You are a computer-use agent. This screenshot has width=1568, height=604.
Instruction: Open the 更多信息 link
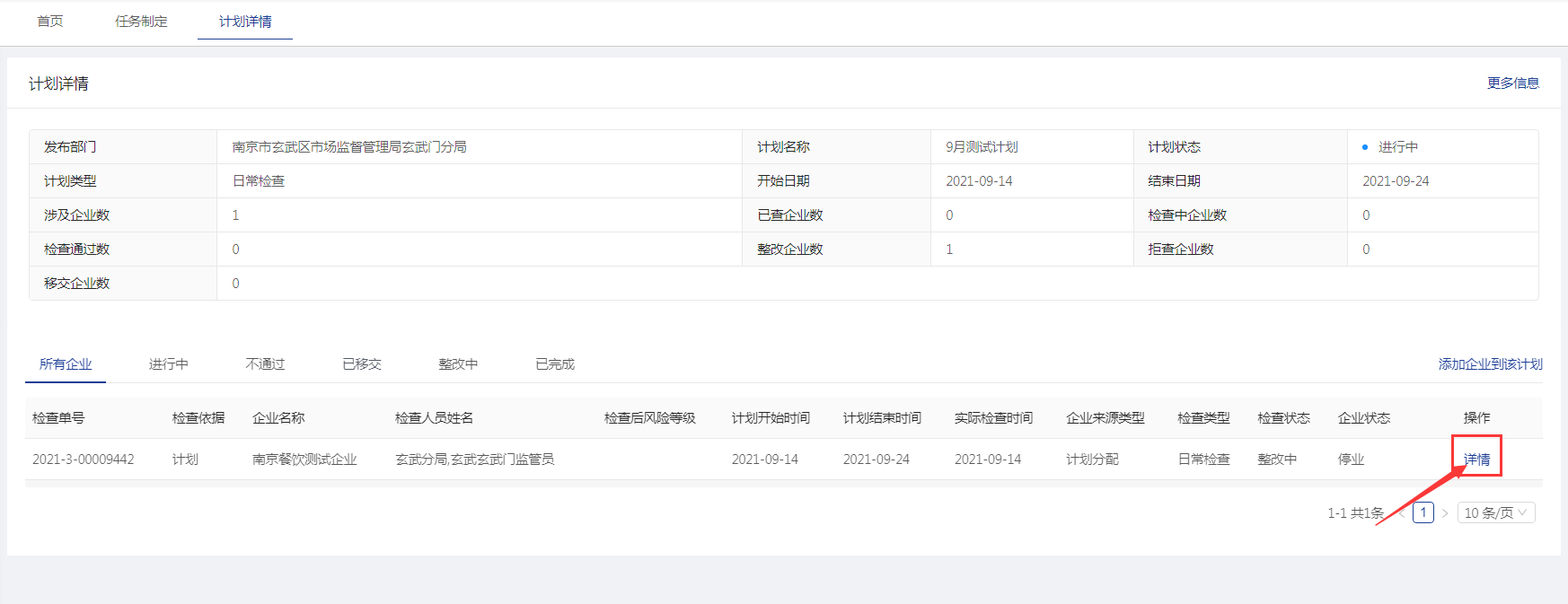point(1512,83)
